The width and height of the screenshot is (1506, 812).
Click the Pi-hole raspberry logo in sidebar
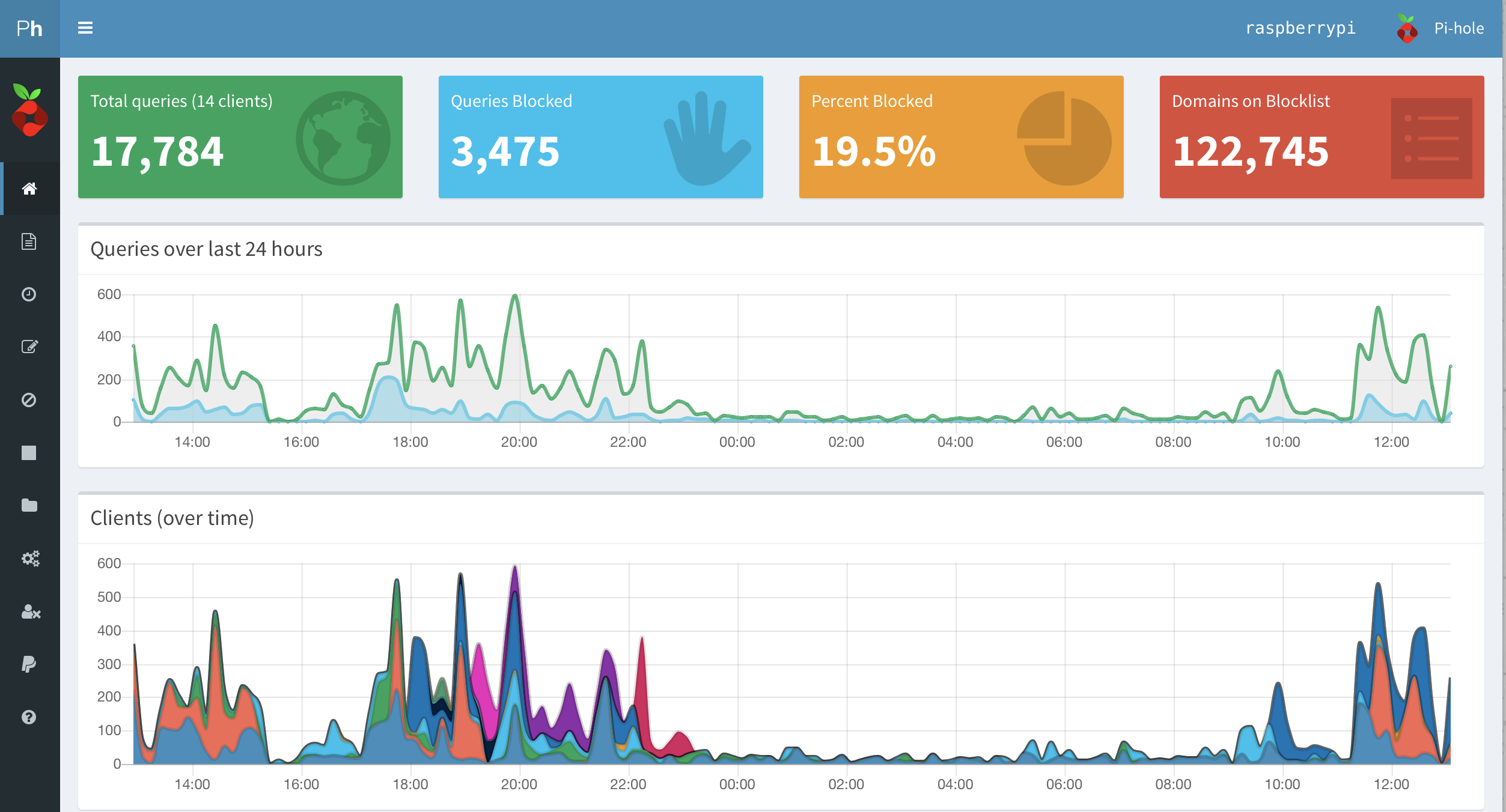pos(29,111)
